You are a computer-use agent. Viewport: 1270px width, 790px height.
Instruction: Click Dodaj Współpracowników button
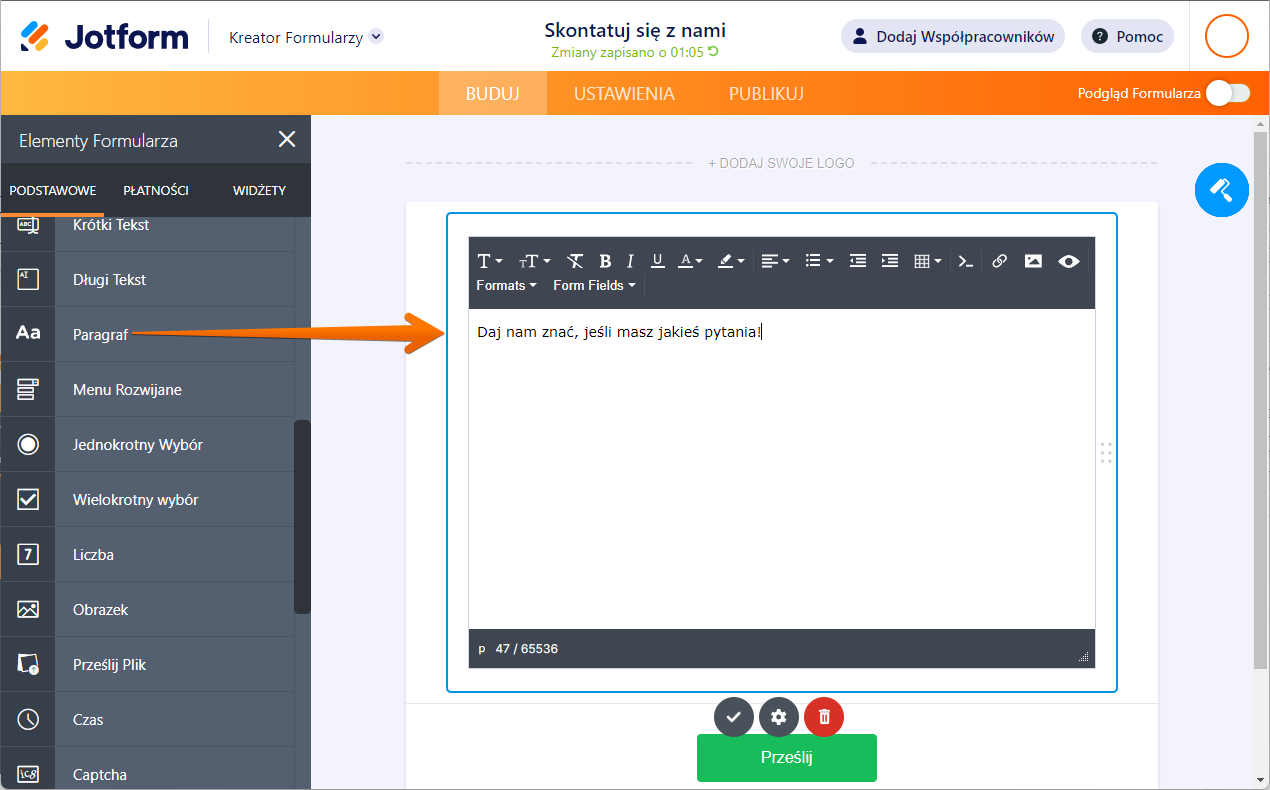point(953,36)
